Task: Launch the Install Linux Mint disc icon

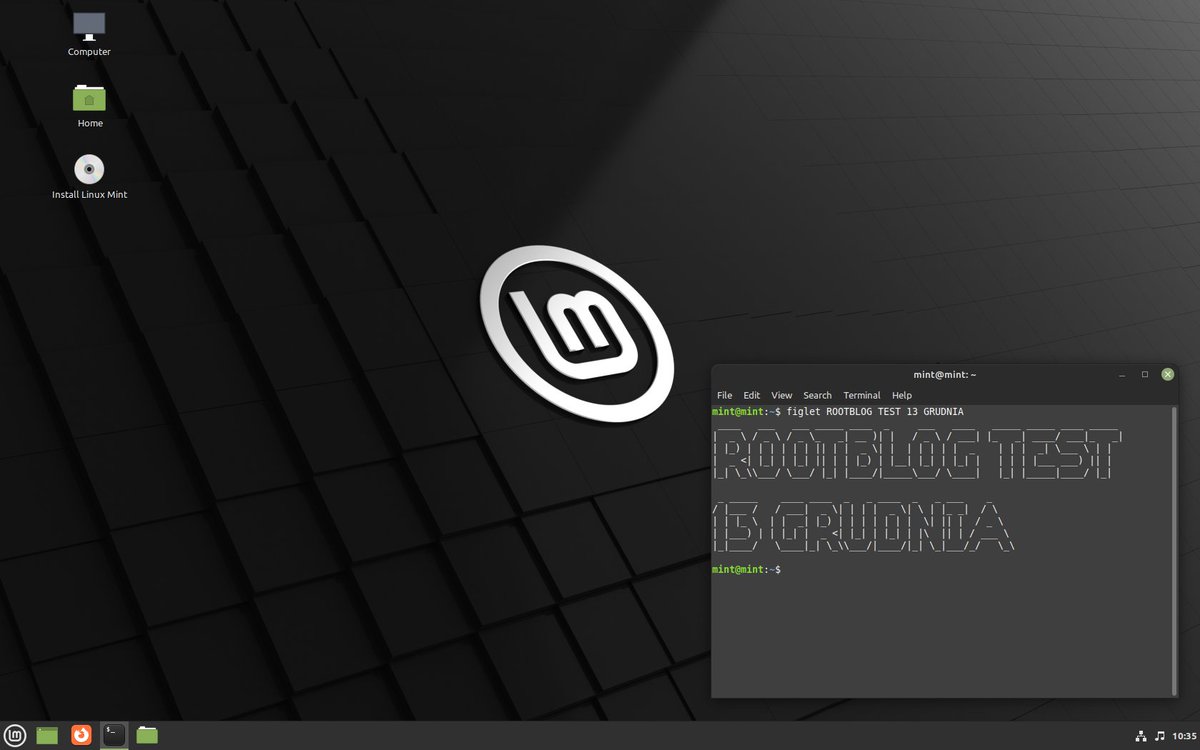Action: pos(89,169)
